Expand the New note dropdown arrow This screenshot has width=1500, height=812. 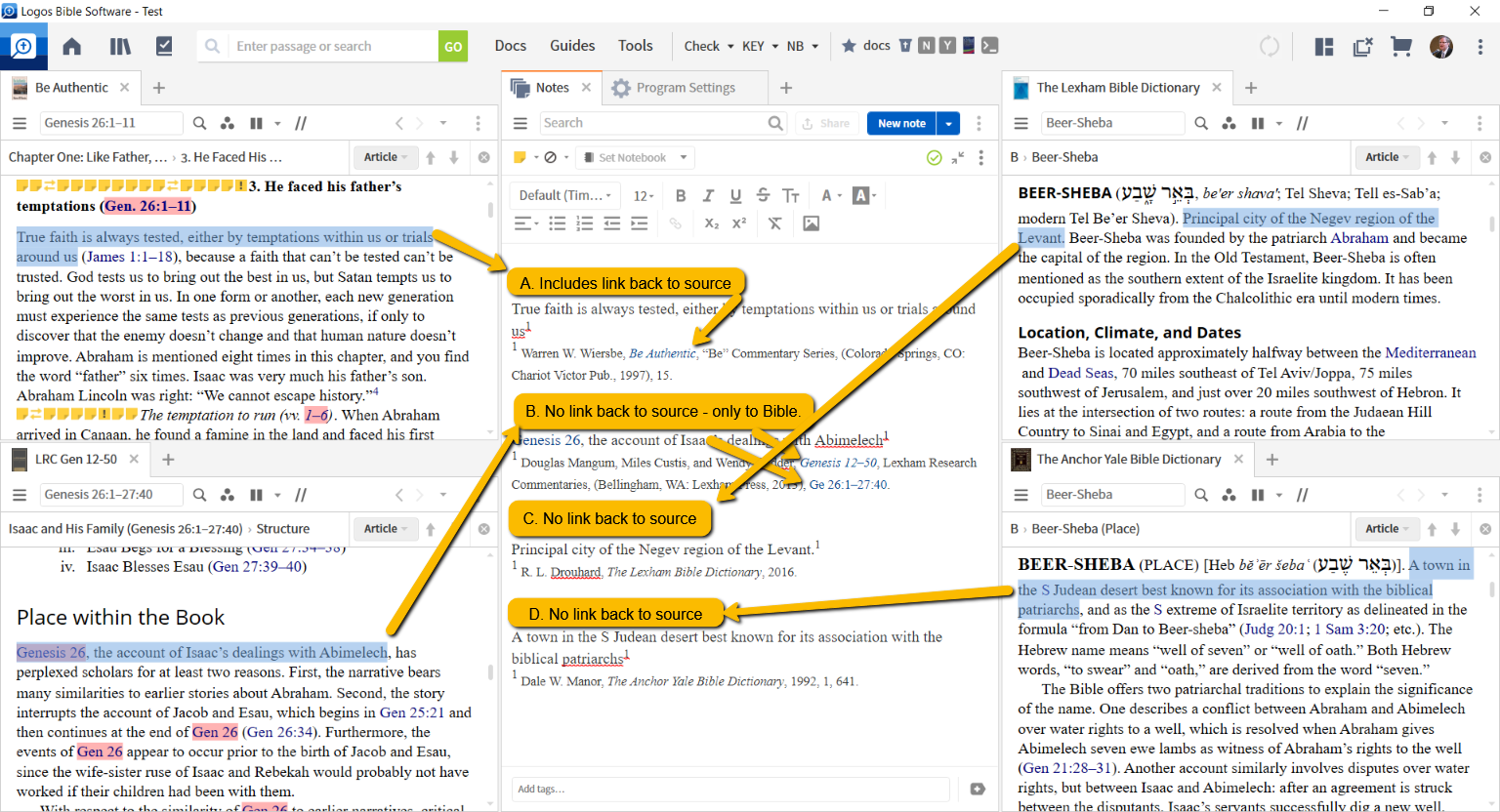(948, 123)
